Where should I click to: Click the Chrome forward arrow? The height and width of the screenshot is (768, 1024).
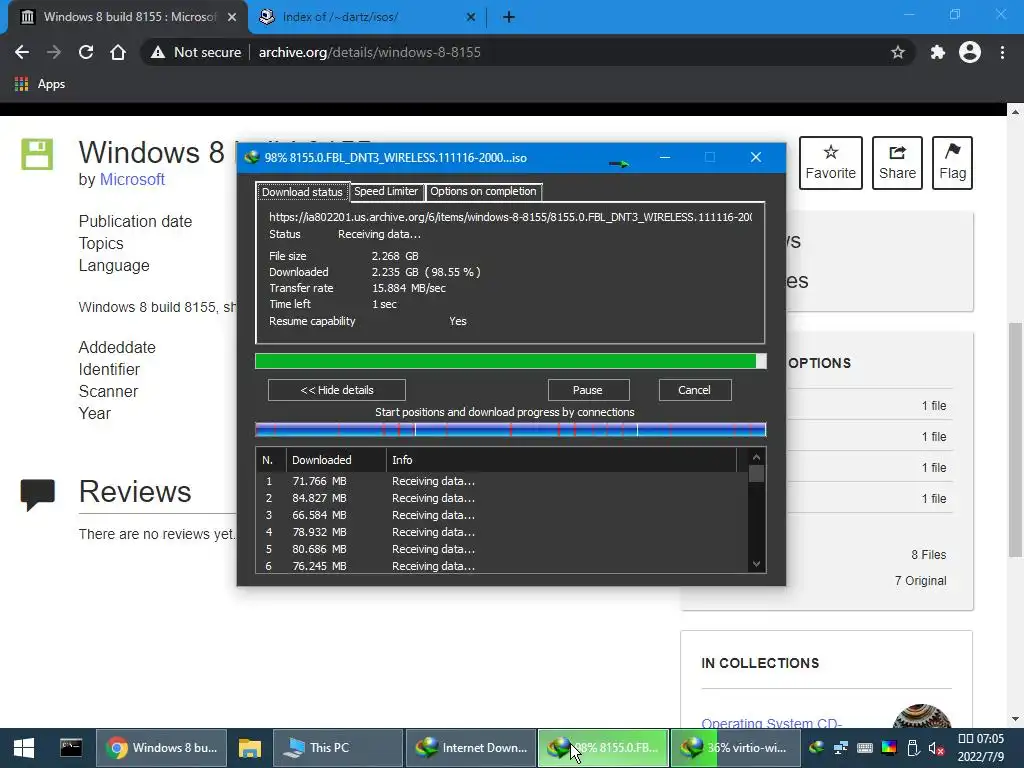click(54, 52)
